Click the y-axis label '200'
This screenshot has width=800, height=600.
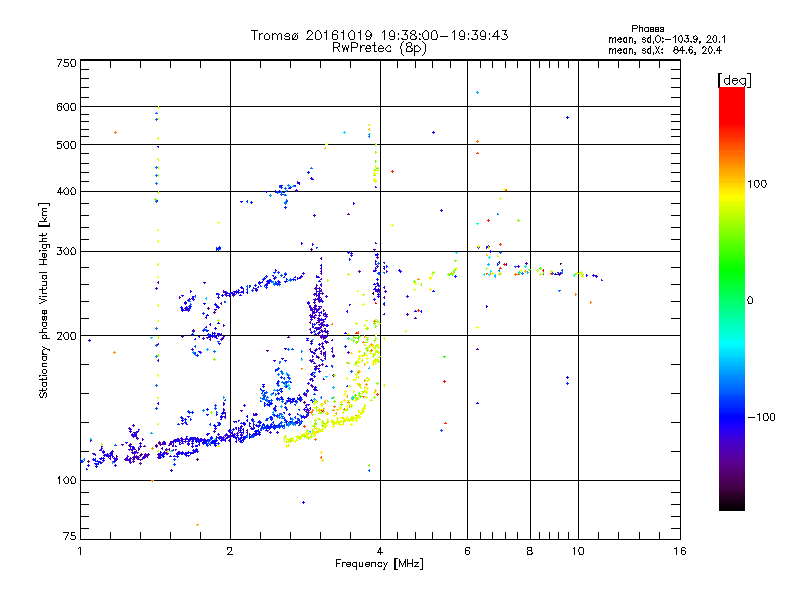click(66, 336)
